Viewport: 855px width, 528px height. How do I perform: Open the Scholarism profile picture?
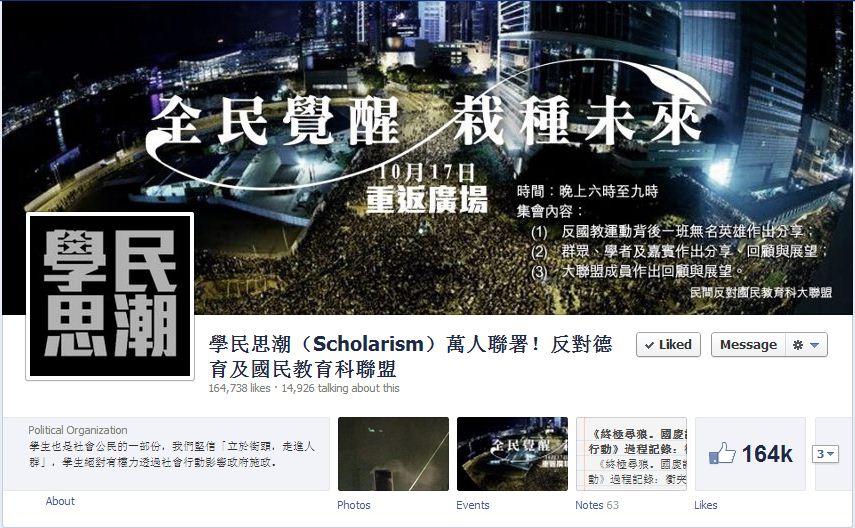[x=110, y=296]
